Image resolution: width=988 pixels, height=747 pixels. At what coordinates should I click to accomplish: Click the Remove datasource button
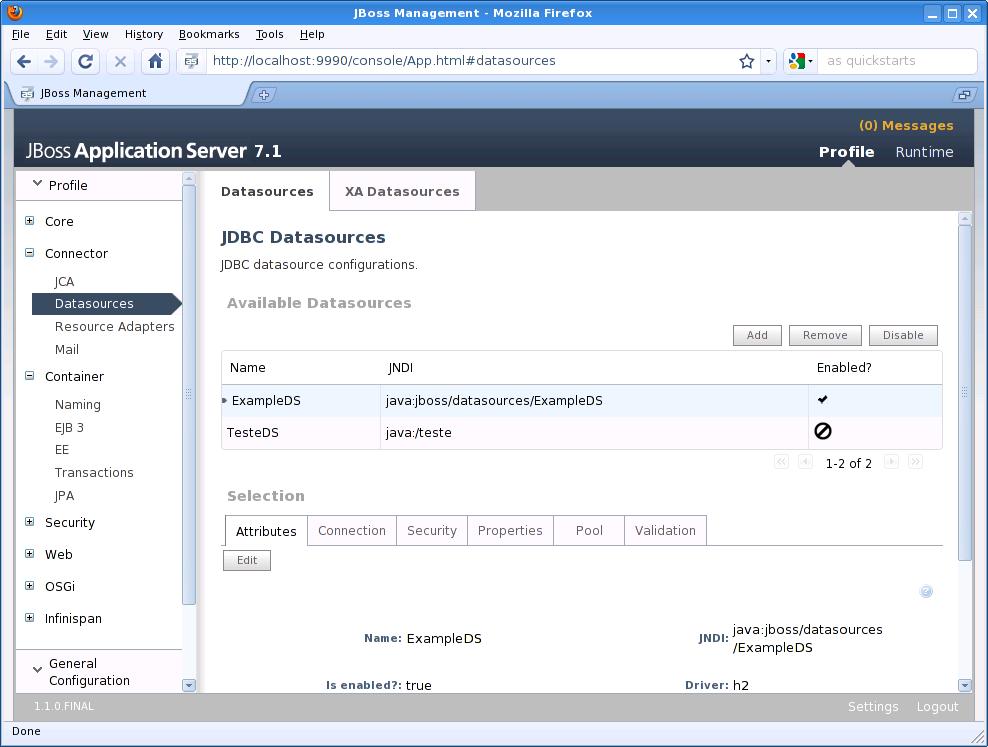[825, 335]
